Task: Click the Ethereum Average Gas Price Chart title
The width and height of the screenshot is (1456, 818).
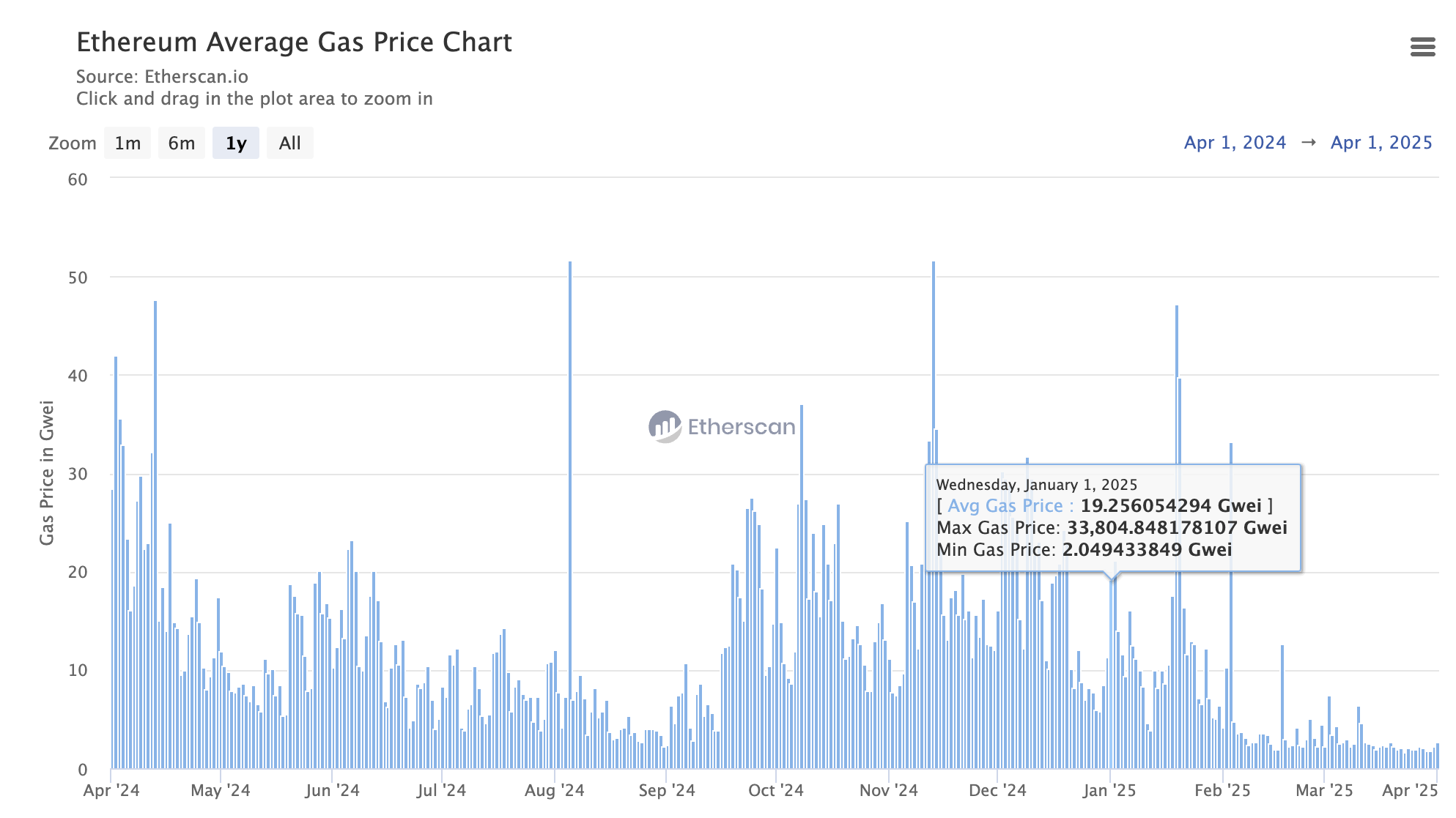Action: tap(294, 42)
